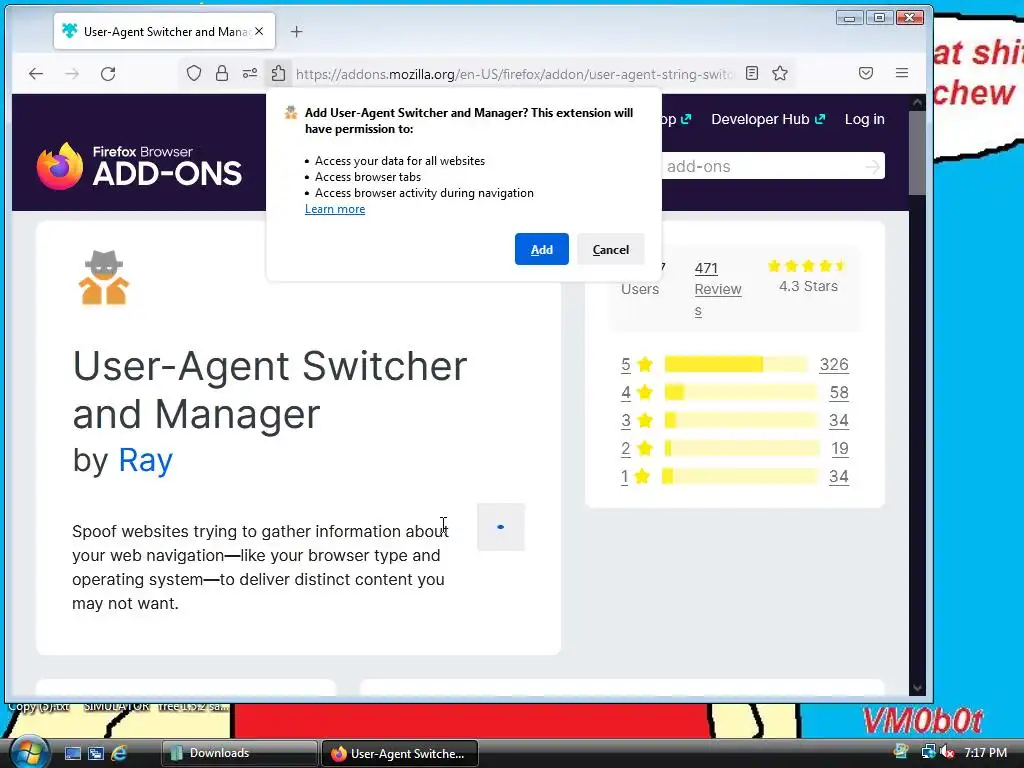Click the loading install button beside description
Image resolution: width=1024 pixels, height=768 pixels.
[501, 527]
